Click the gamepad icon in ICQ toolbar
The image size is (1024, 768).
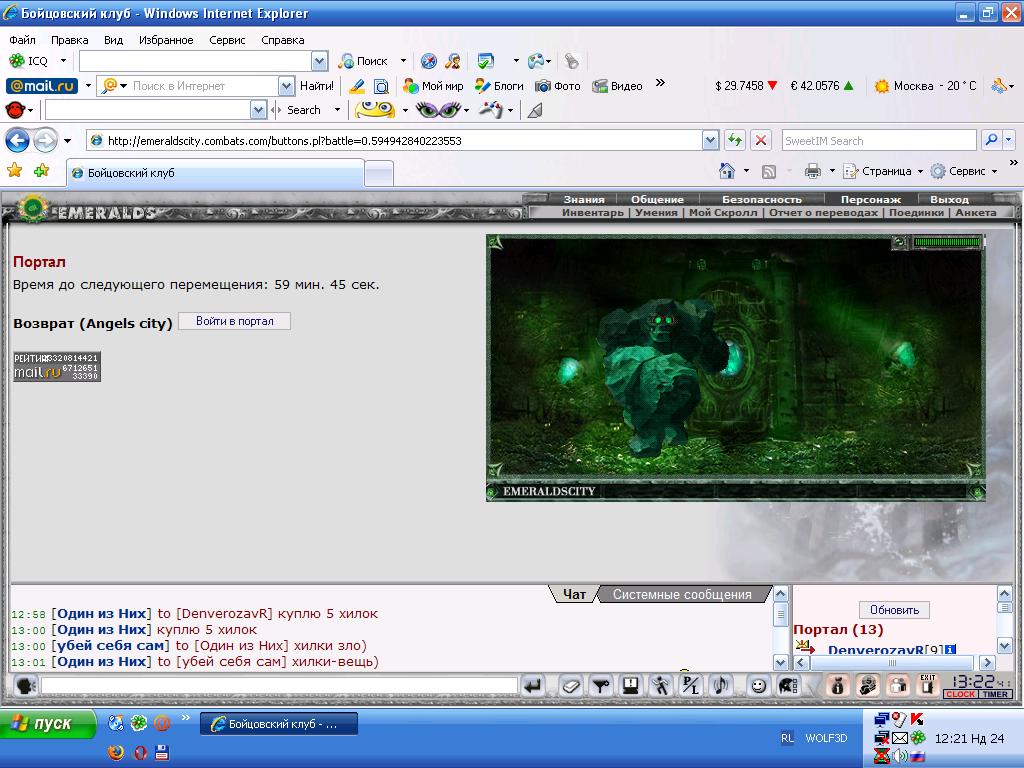tap(536, 61)
